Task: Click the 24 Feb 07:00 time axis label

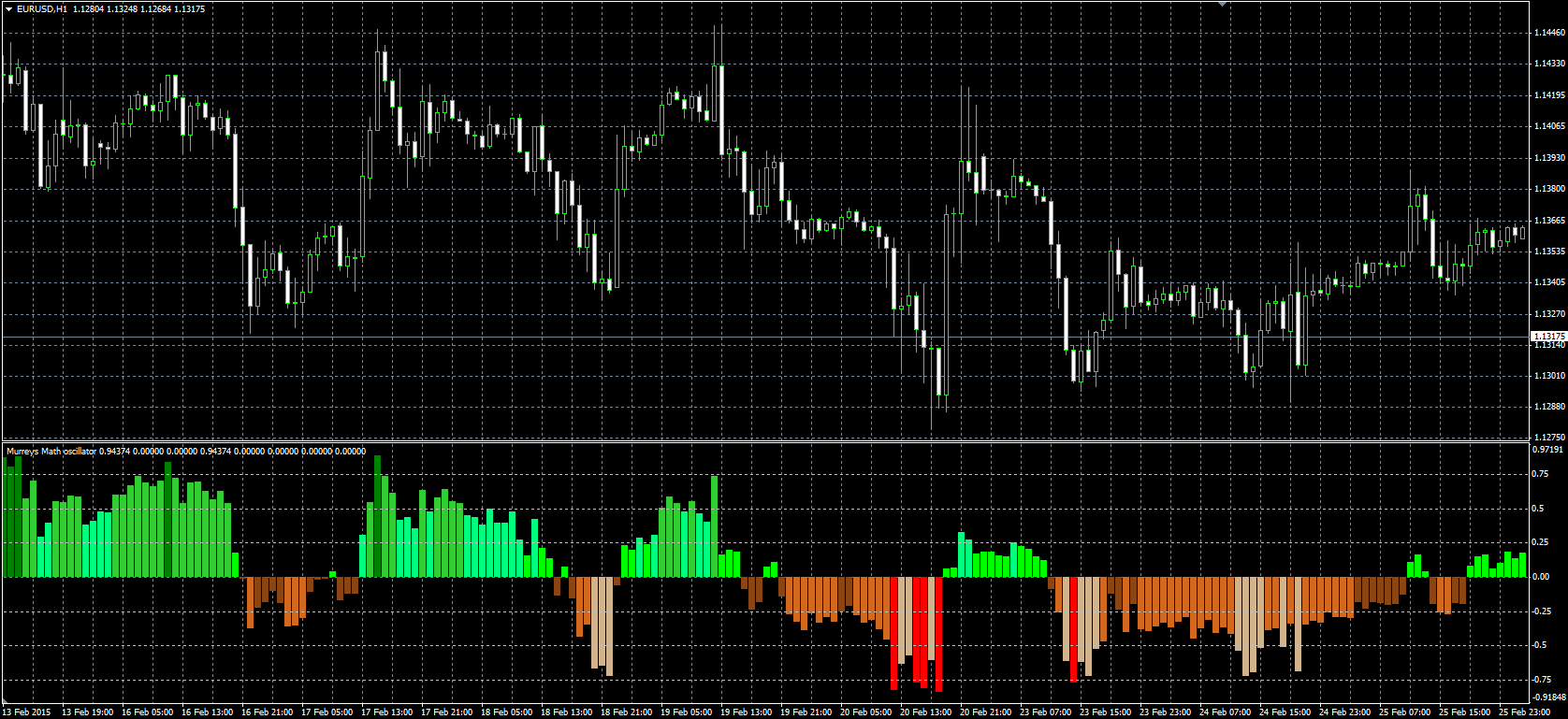Action: point(1225,712)
